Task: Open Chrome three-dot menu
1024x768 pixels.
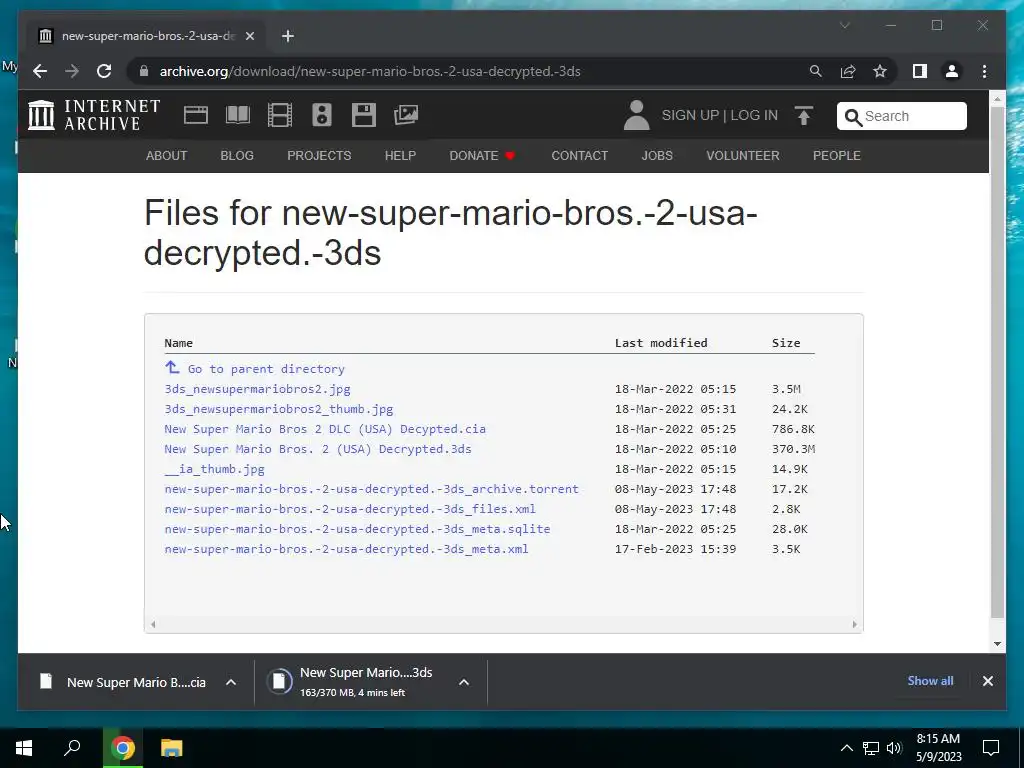Action: 984,71
